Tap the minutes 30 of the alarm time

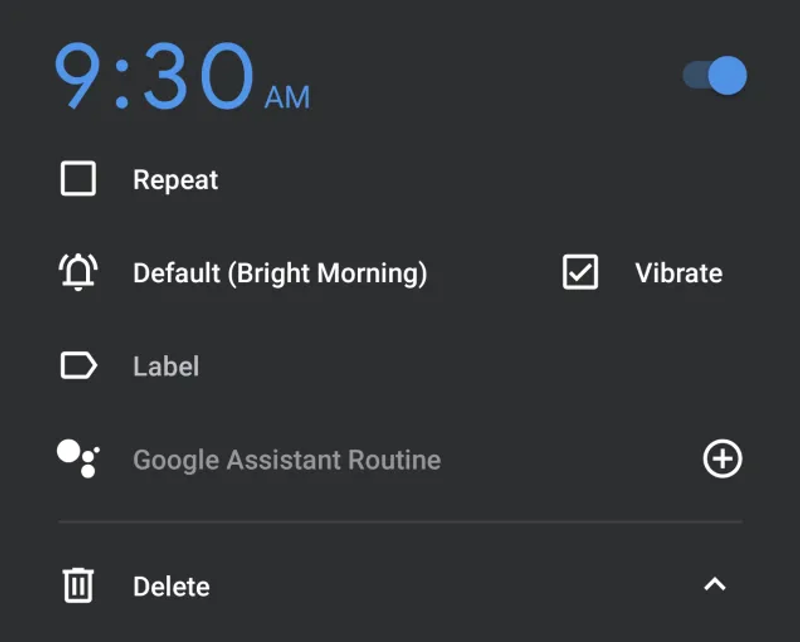[197, 76]
